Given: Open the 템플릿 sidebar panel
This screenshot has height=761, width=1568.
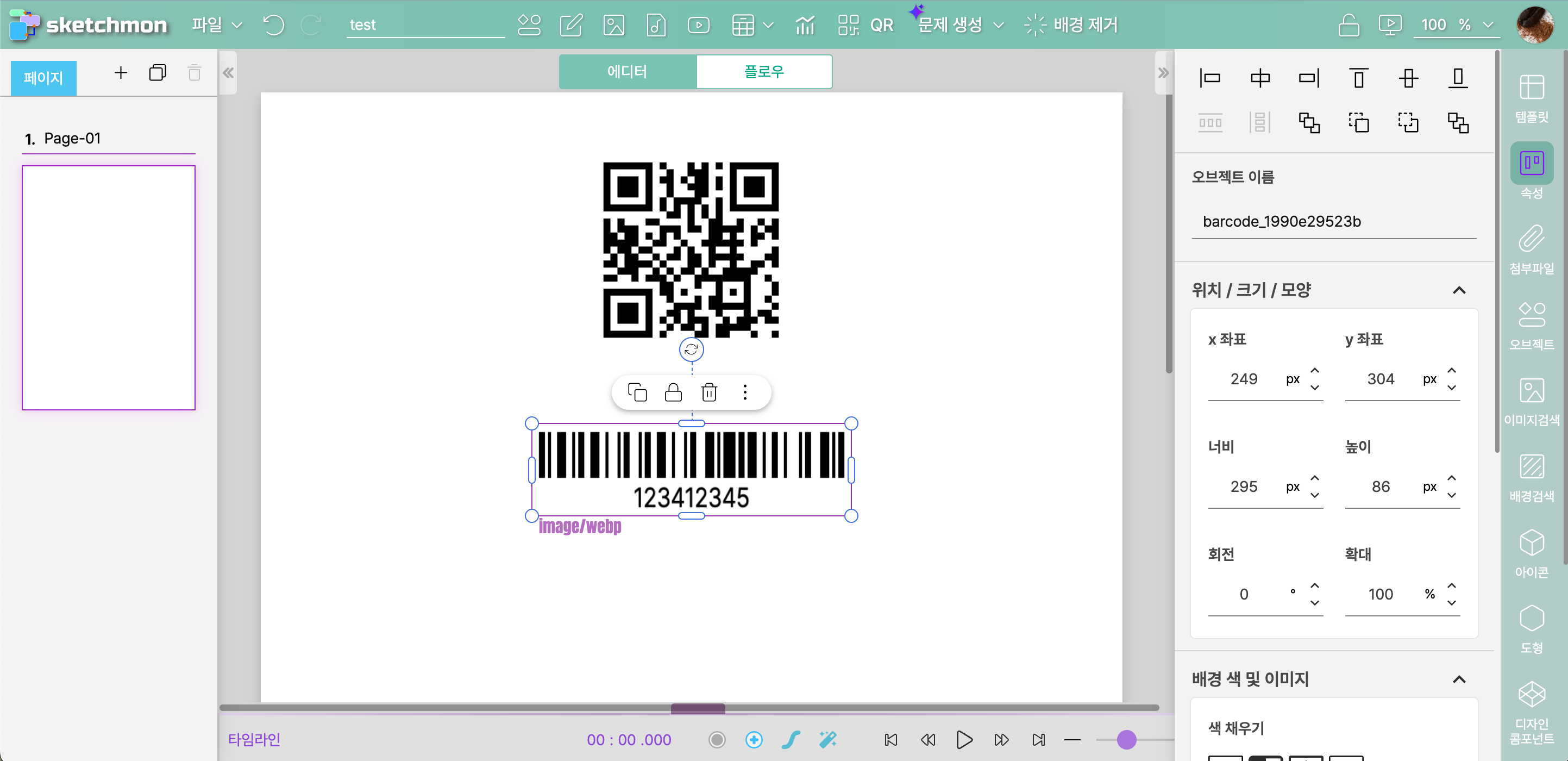Looking at the screenshot, I should (1531, 97).
